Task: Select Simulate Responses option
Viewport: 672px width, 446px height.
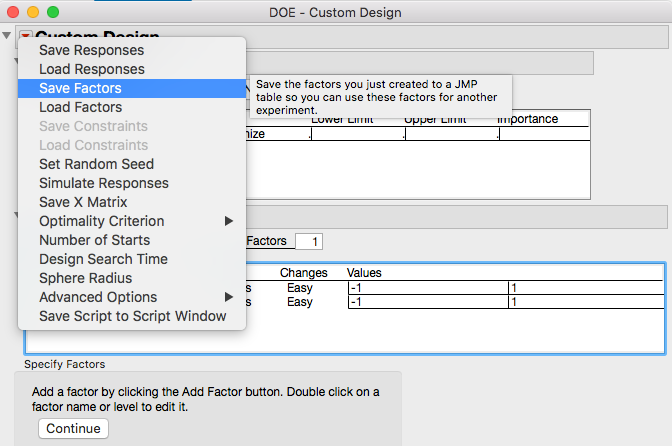Action: [x=104, y=183]
